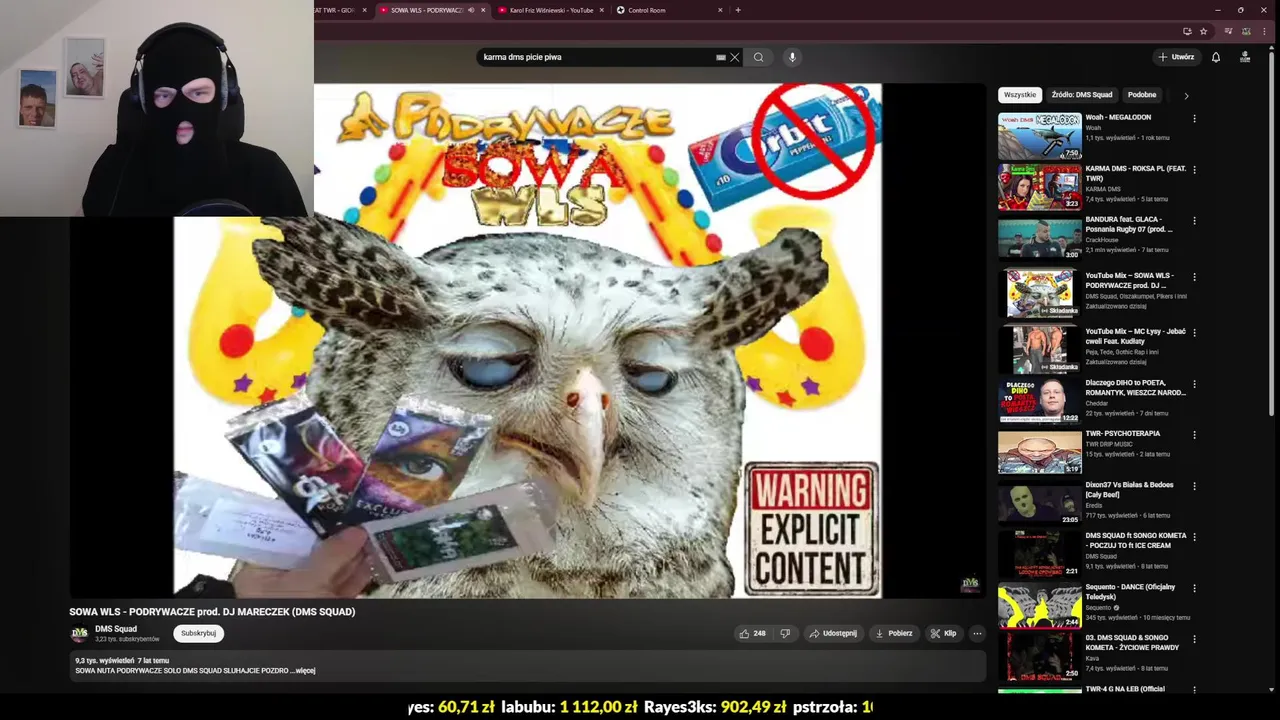Open TWR- PSYCHOTERAPIA thumbnail
Image resolution: width=1280 pixels, height=720 pixels.
point(1040,452)
